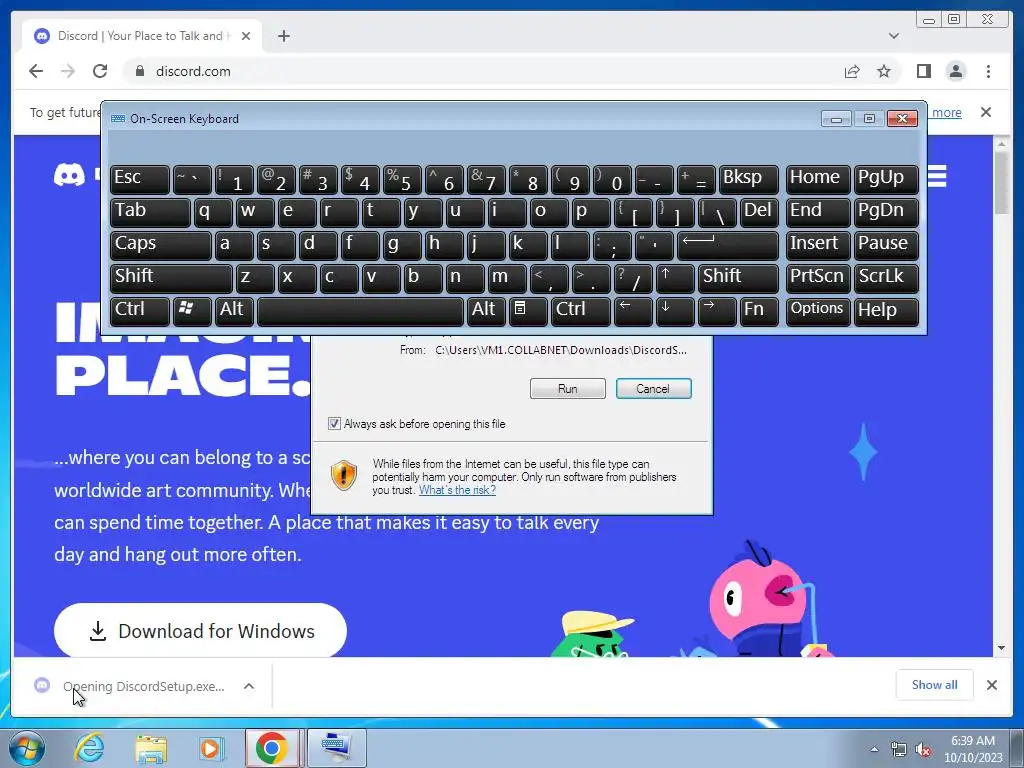The width and height of the screenshot is (1024, 768).
Task: Show hidden tray icons arrow
Action: [x=874, y=749]
